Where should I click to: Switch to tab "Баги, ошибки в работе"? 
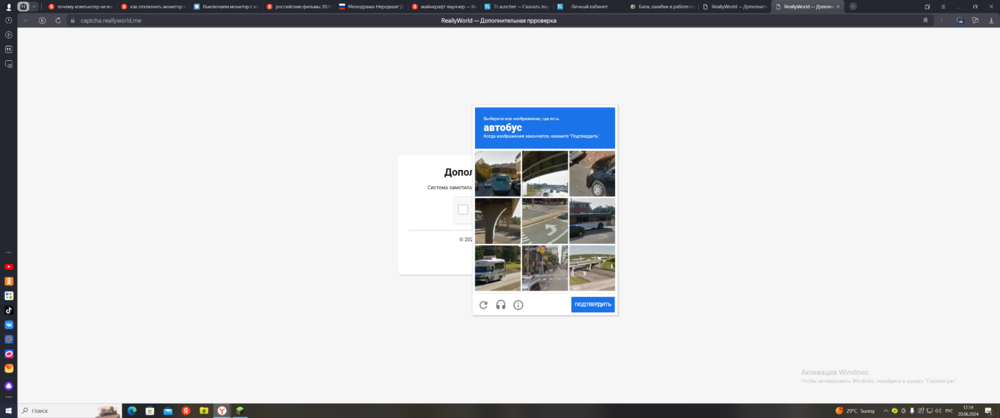click(x=662, y=6)
